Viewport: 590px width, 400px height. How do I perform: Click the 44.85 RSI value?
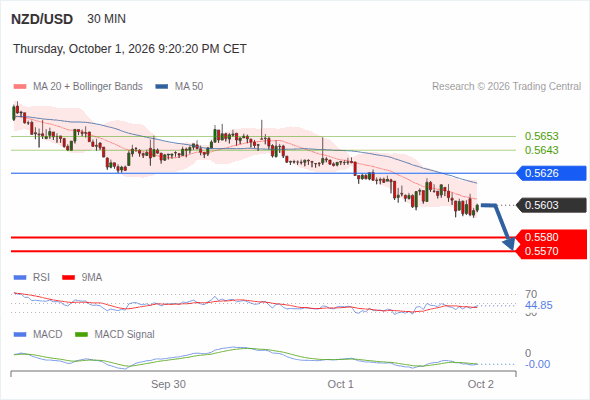539,305
